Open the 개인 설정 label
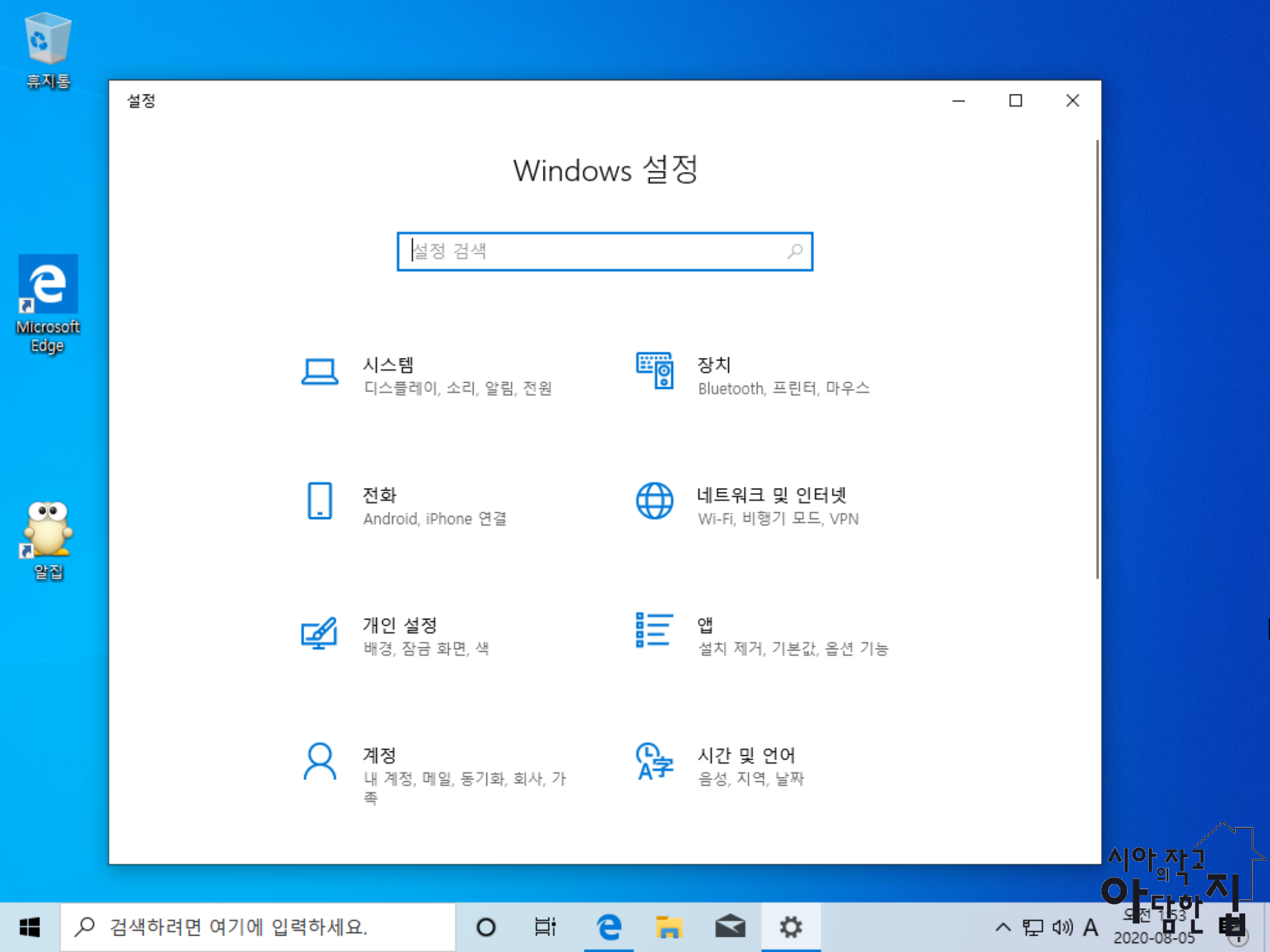 tap(400, 625)
